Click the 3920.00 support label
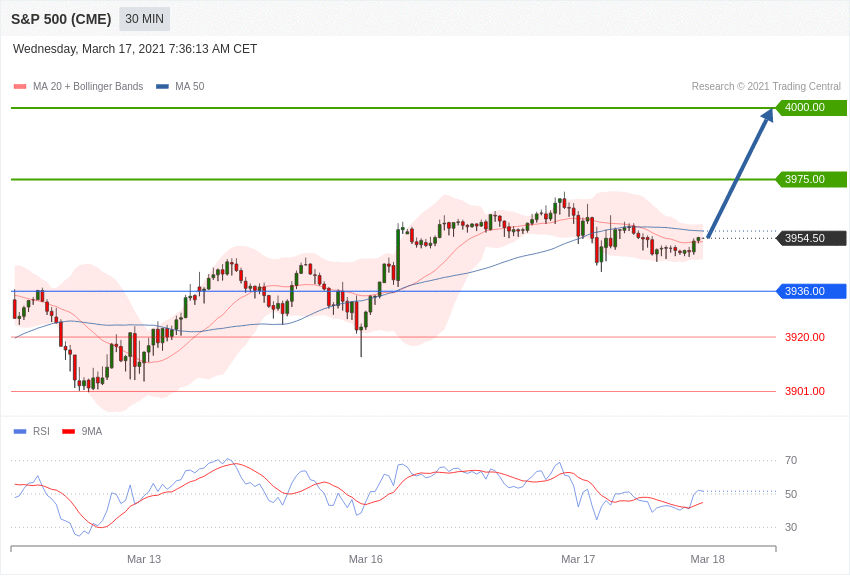Viewport: 850px width, 576px height. coord(804,337)
